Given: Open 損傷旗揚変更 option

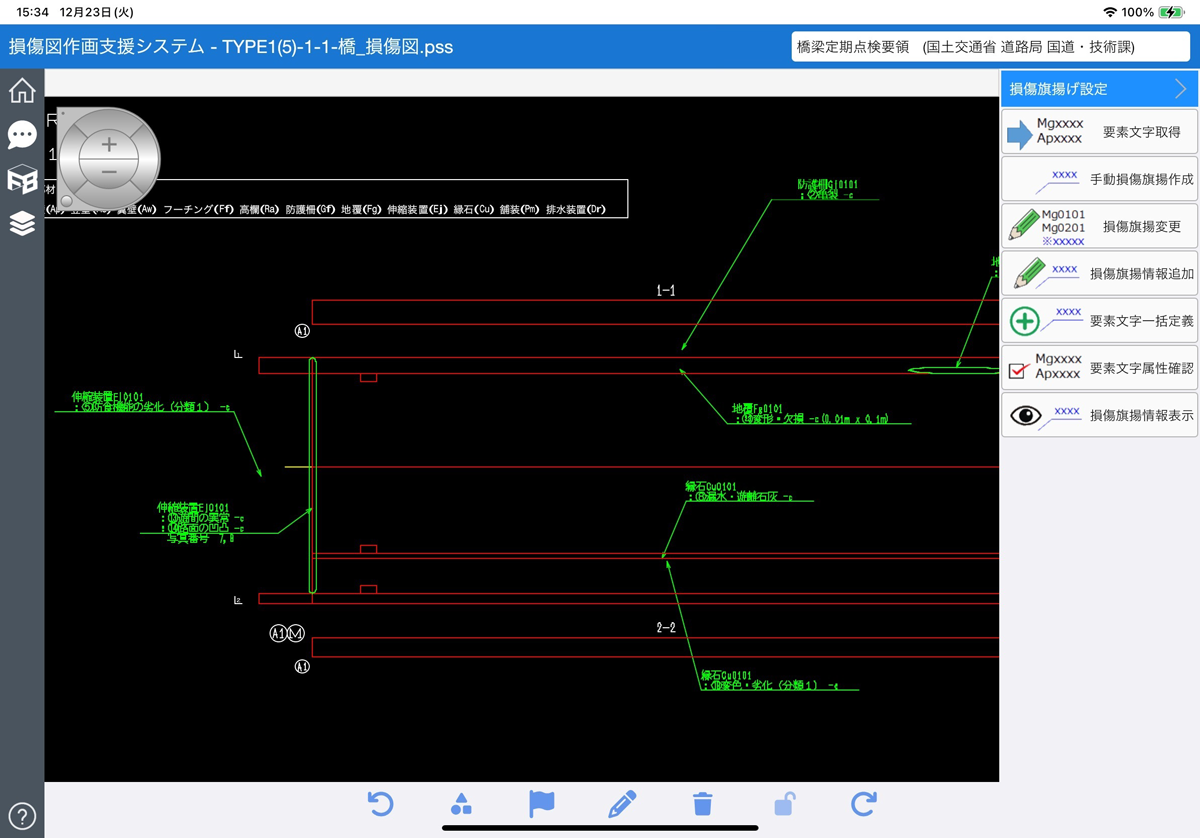Looking at the screenshot, I should click(x=1099, y=227).
